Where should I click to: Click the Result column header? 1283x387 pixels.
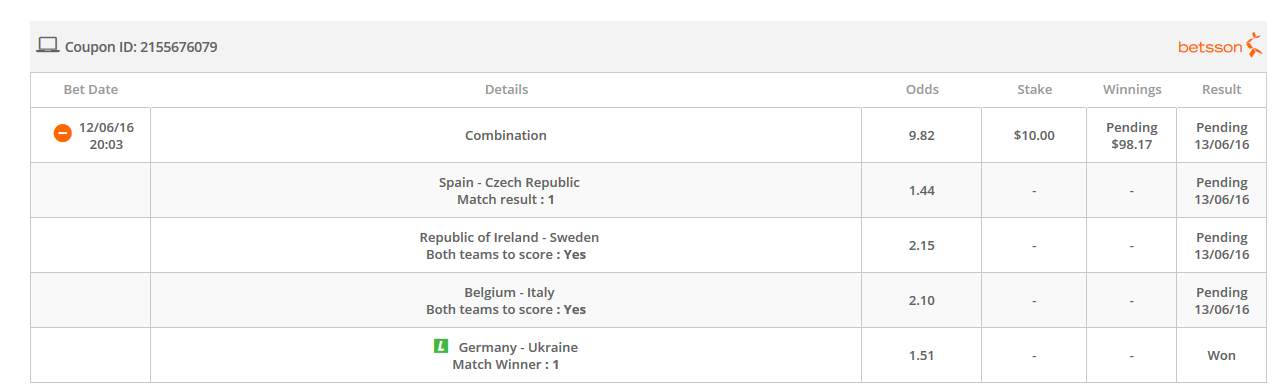tap(1222, 90)
